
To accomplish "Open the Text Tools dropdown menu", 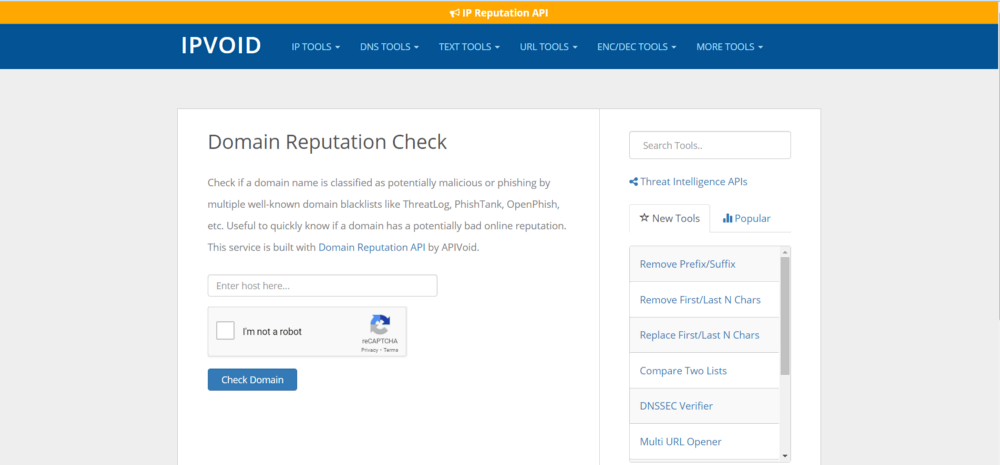I will 469,47.
